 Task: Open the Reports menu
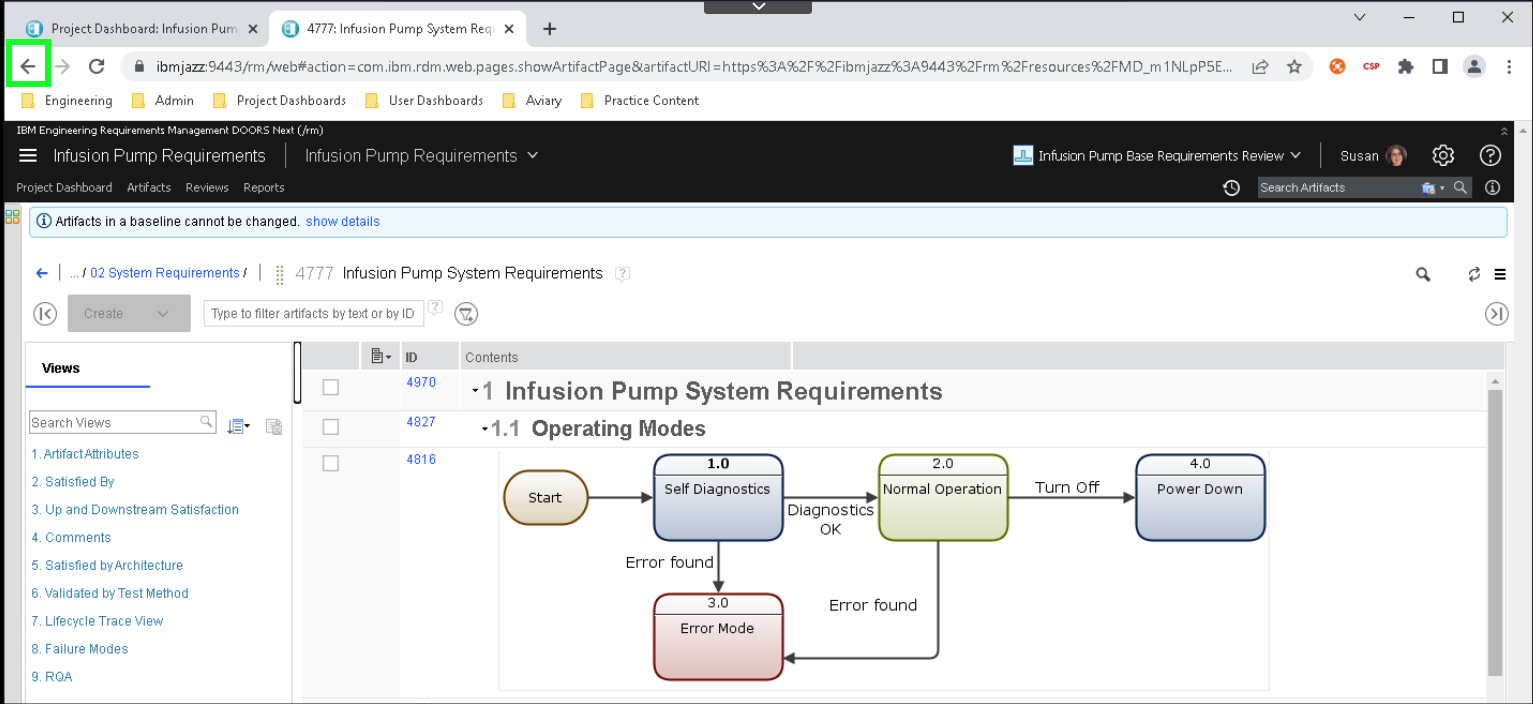click(x=263, y=188)
